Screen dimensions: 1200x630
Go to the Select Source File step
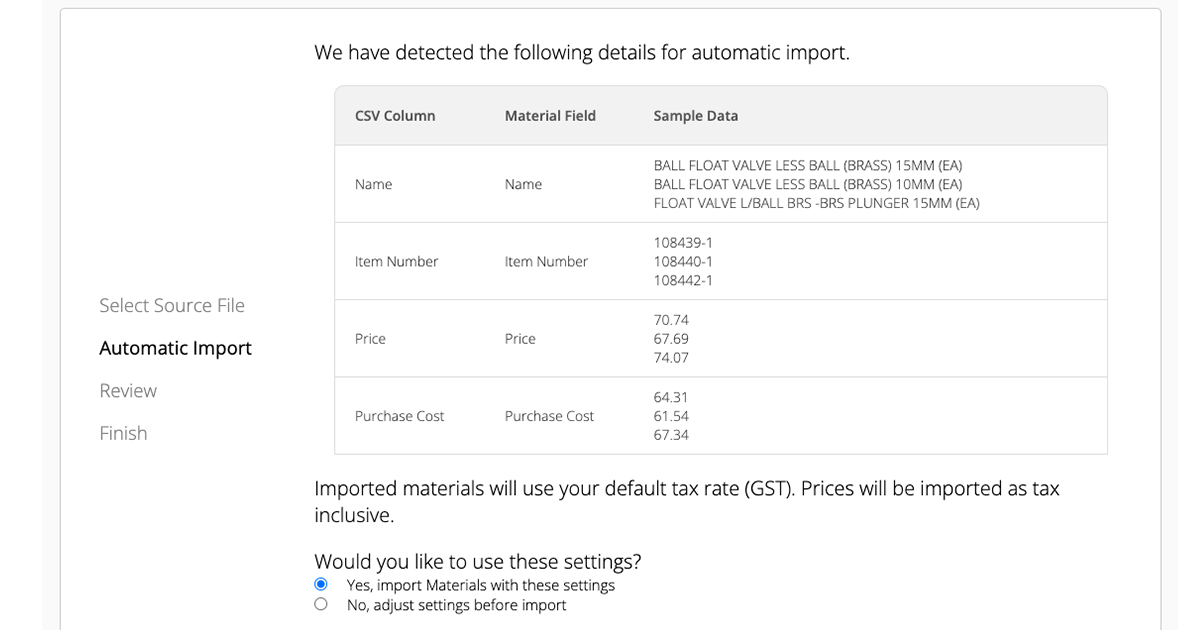(172, 306)
